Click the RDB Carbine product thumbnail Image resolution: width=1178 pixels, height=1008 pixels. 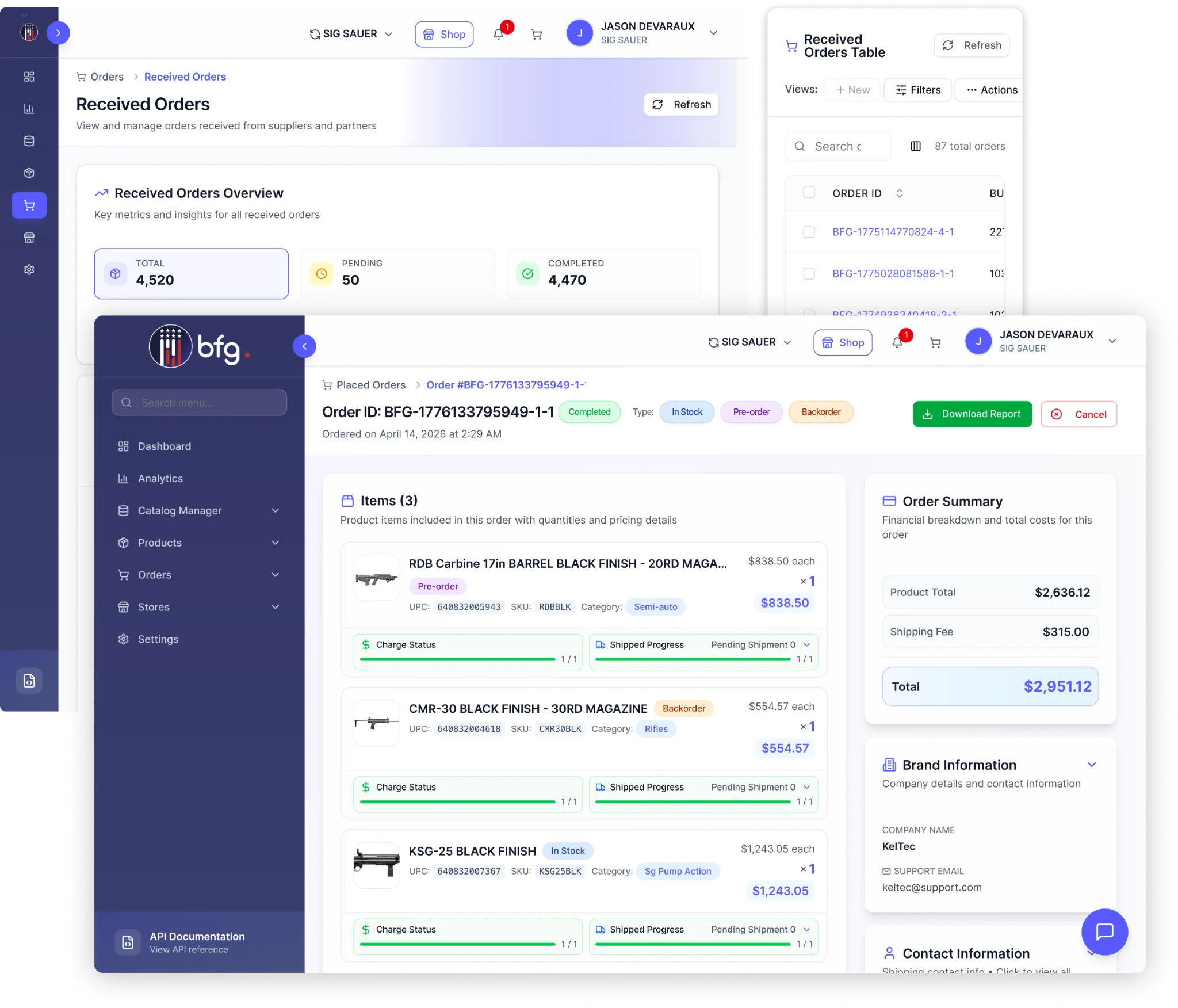(x=377, y=578)
